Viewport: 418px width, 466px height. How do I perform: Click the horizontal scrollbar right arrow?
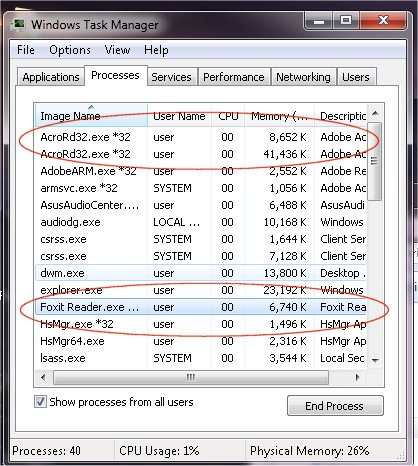pyautogui.click(x=358, y=377)
